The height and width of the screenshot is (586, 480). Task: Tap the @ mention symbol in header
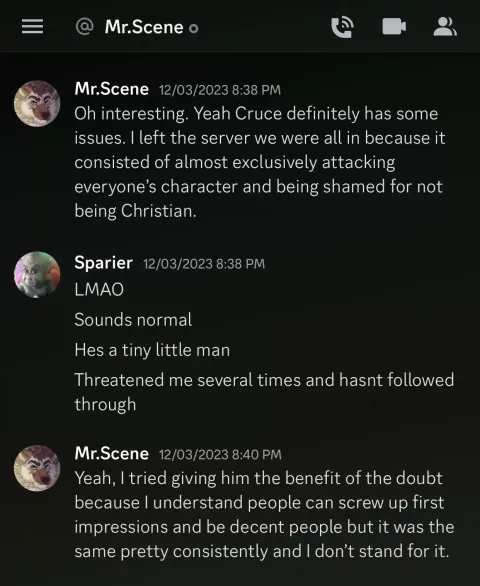(84, 27)
